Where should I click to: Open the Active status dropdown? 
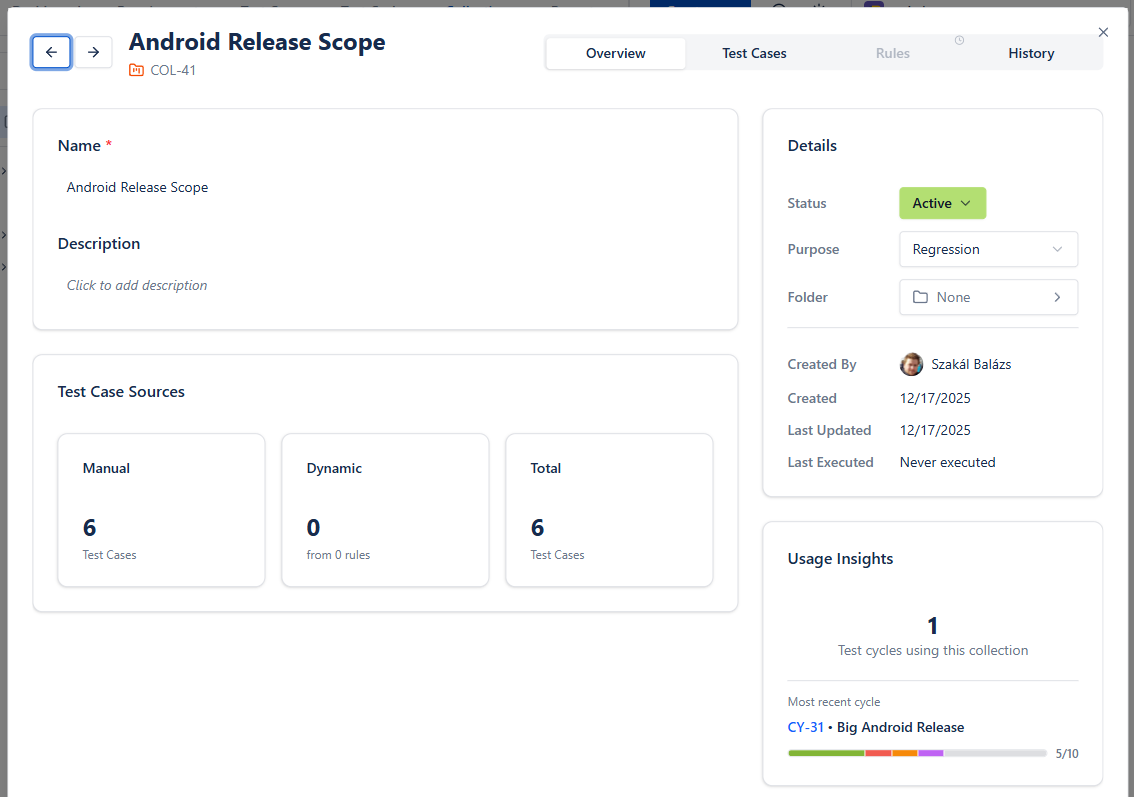(x=942, y=203)
